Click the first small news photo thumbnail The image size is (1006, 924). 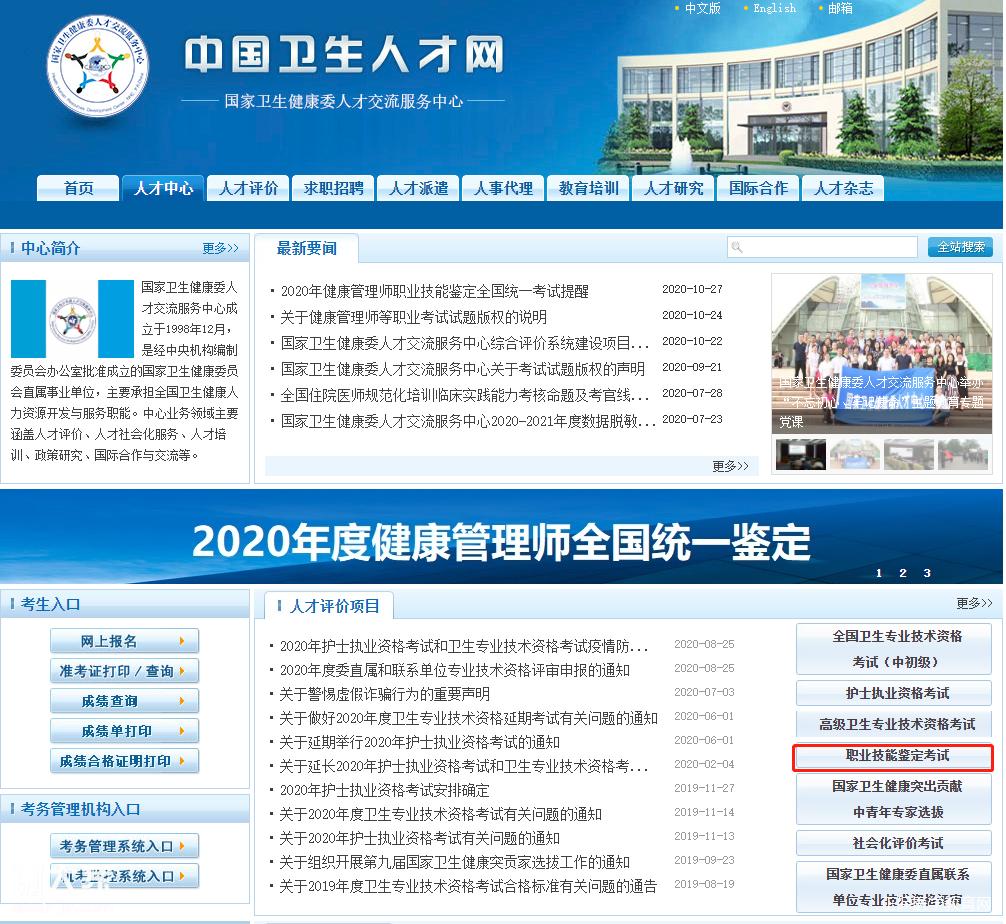[x=801, y=454]
